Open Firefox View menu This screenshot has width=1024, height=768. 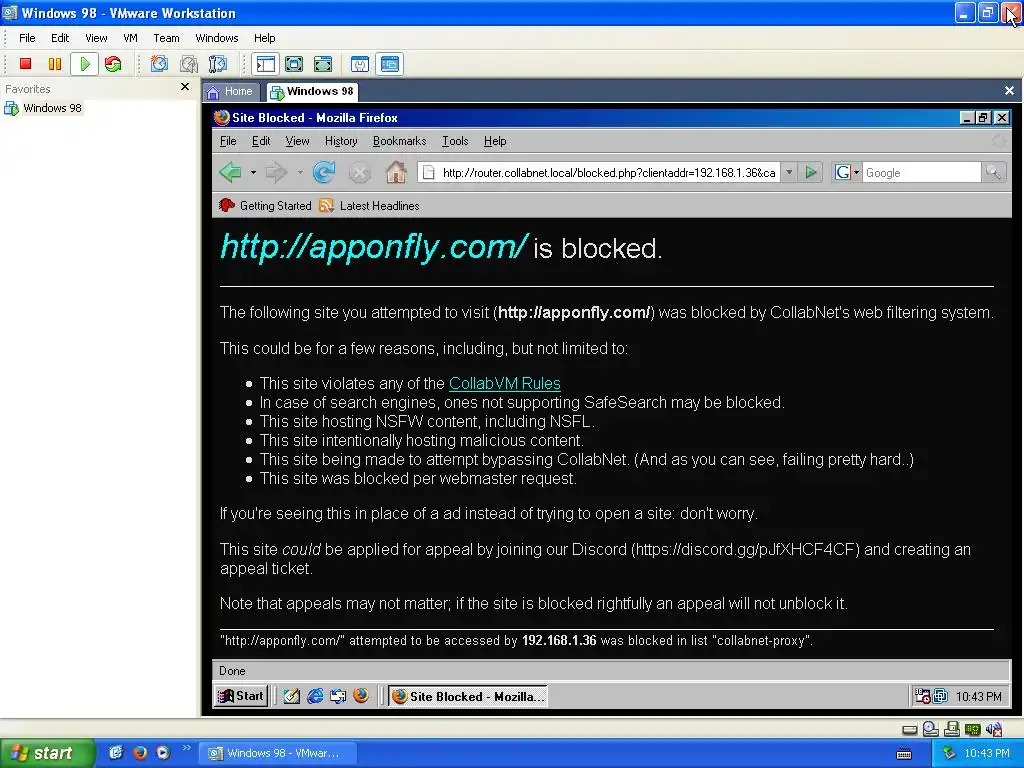pyautogui.click(x=297, y=141)
